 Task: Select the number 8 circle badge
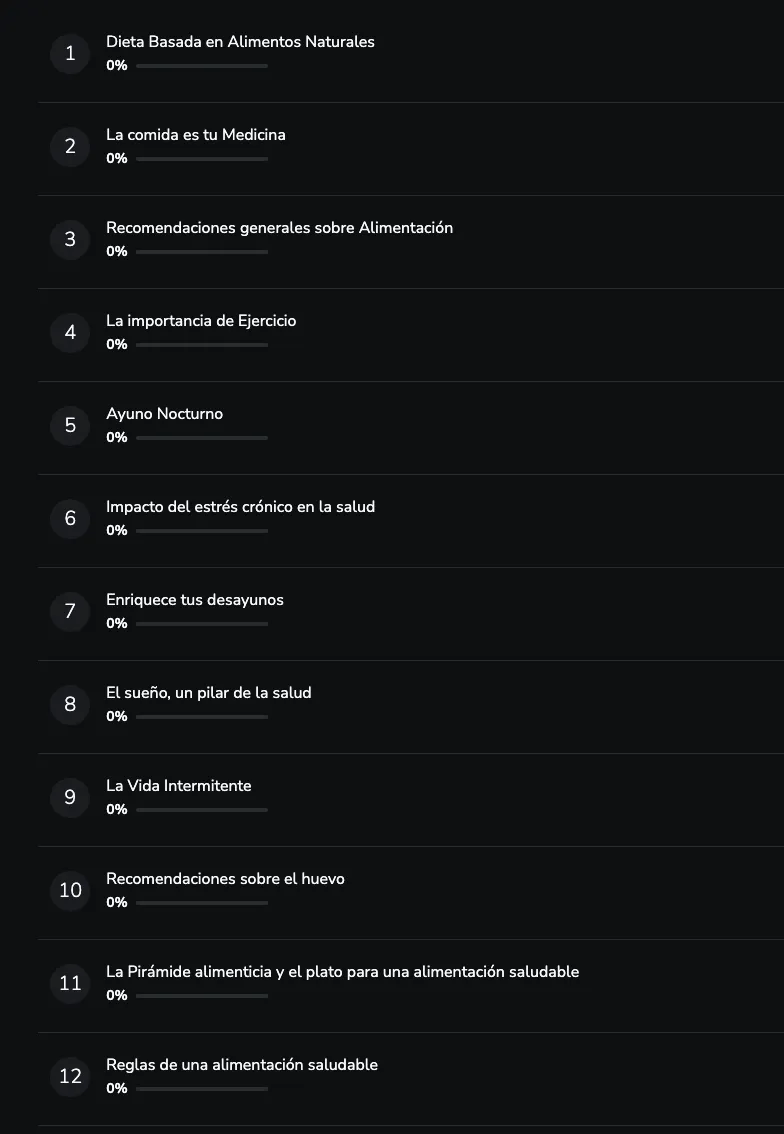pos(70,704)
